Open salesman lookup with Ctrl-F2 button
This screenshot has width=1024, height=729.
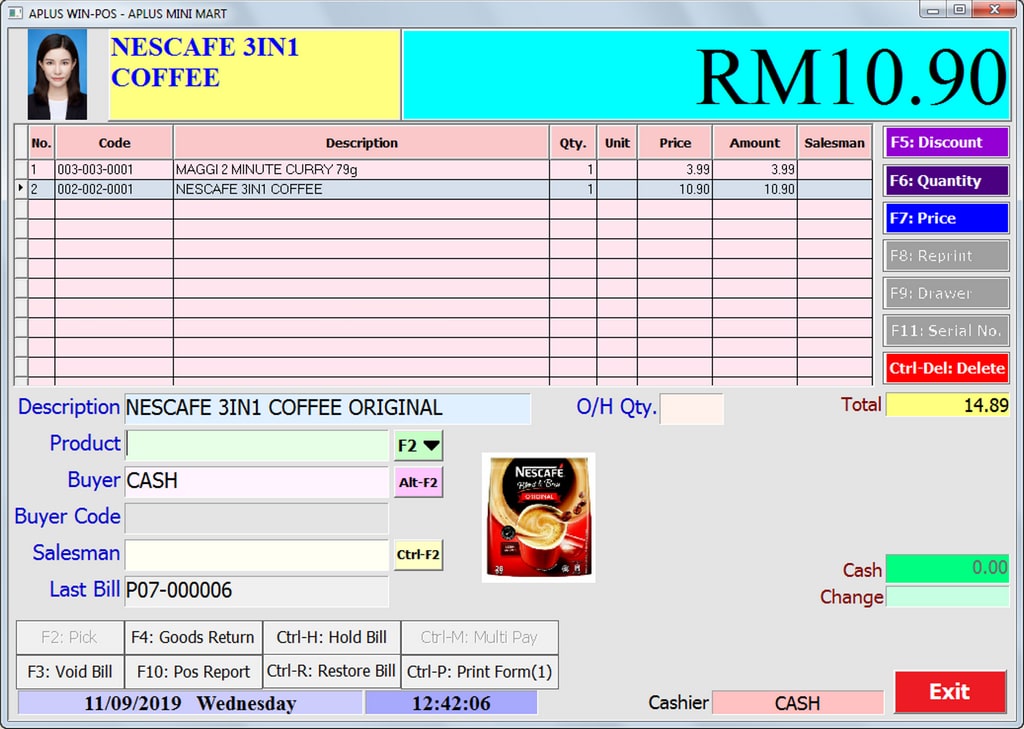(419, 555)
